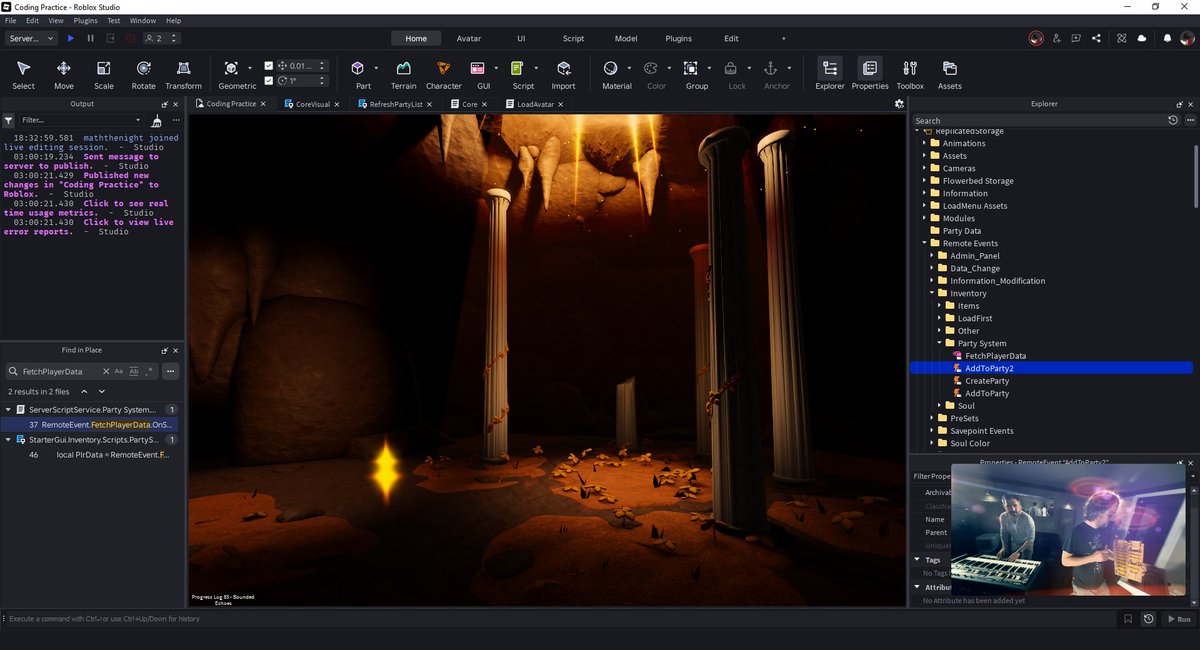Image resolution: width=1200 pixels, height=650 pixels.
Task: Open the Material dropdown arrow
Action: 629,69
